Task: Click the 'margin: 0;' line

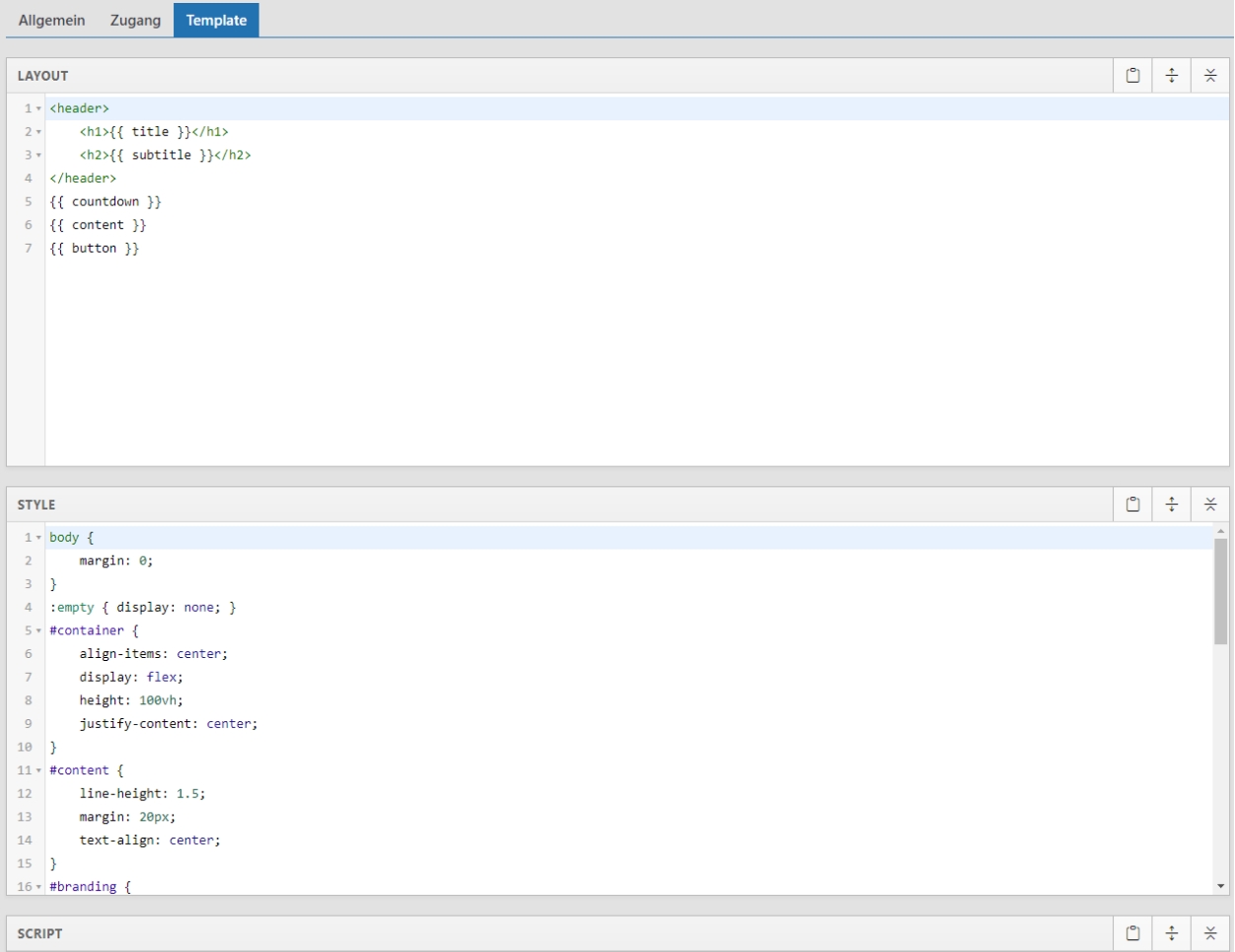Action: point(116,560)
